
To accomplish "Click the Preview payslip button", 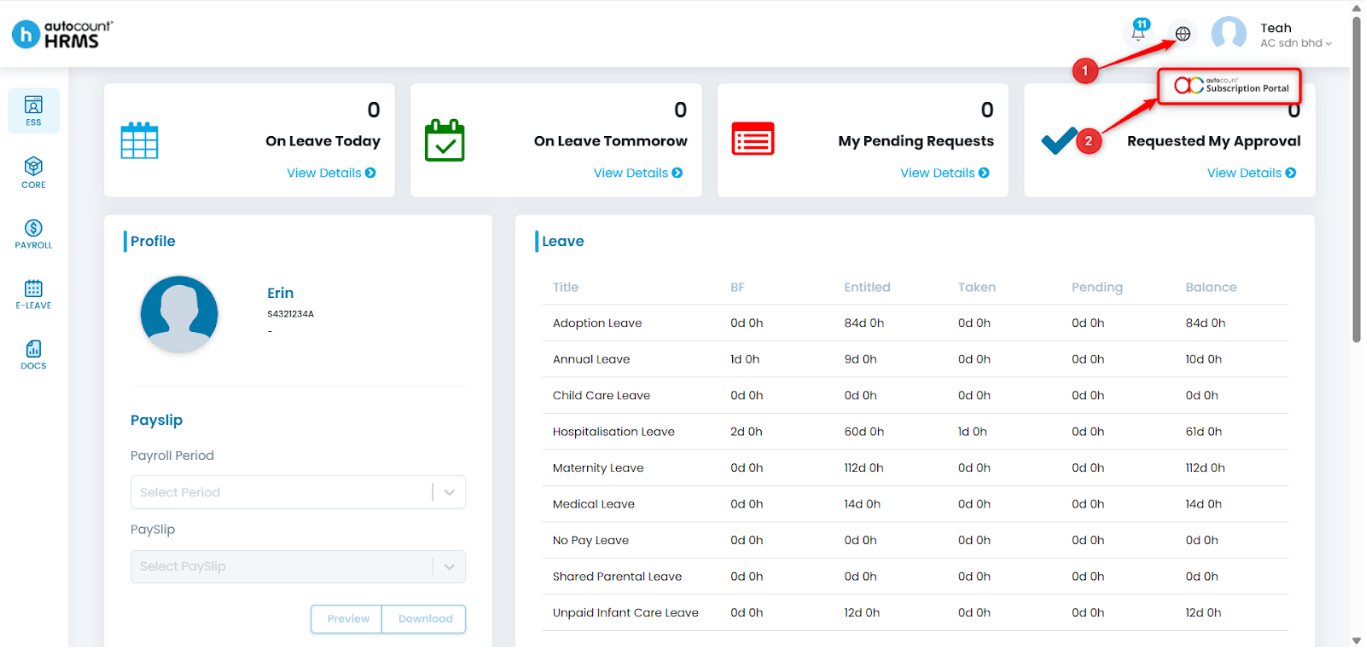I will coord(348,619).
